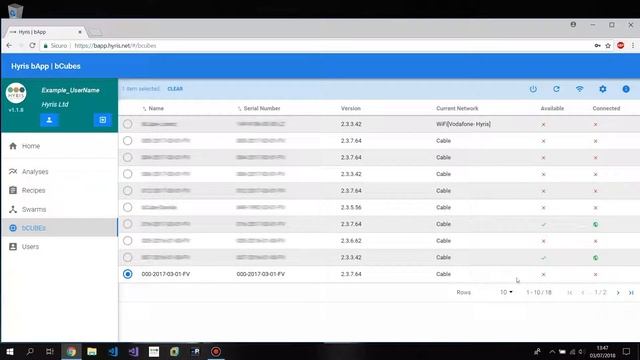Open user profile icon in sidebar header
640x360 pixels.
49,120
